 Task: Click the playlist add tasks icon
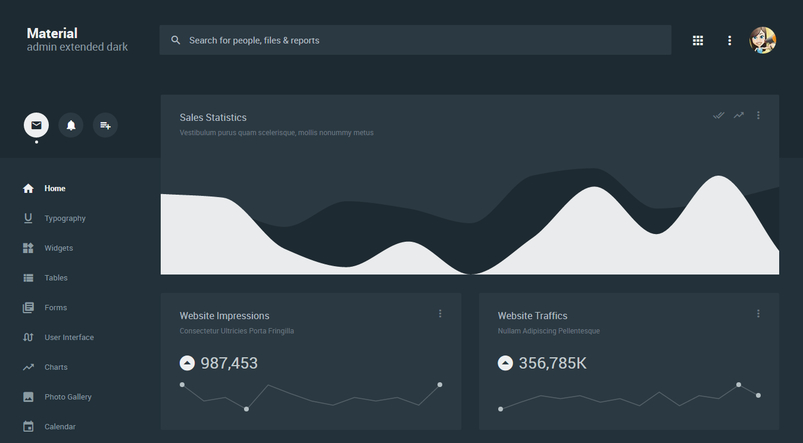point(105,125)
